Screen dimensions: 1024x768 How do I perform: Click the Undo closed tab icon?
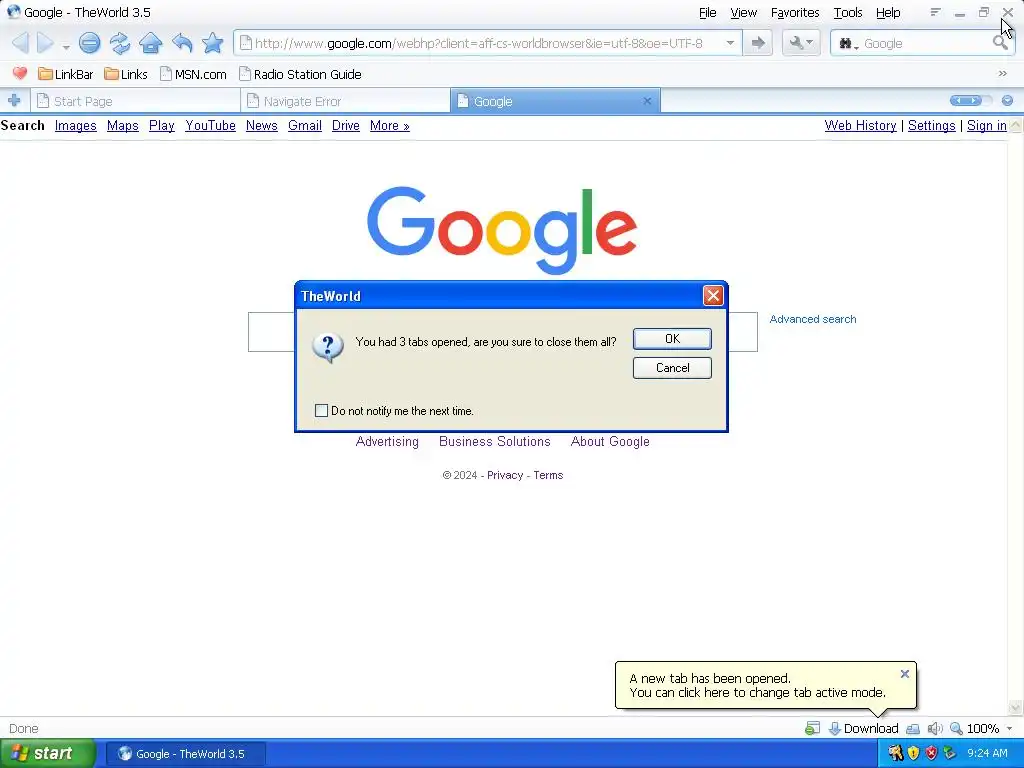click(182, 43)
